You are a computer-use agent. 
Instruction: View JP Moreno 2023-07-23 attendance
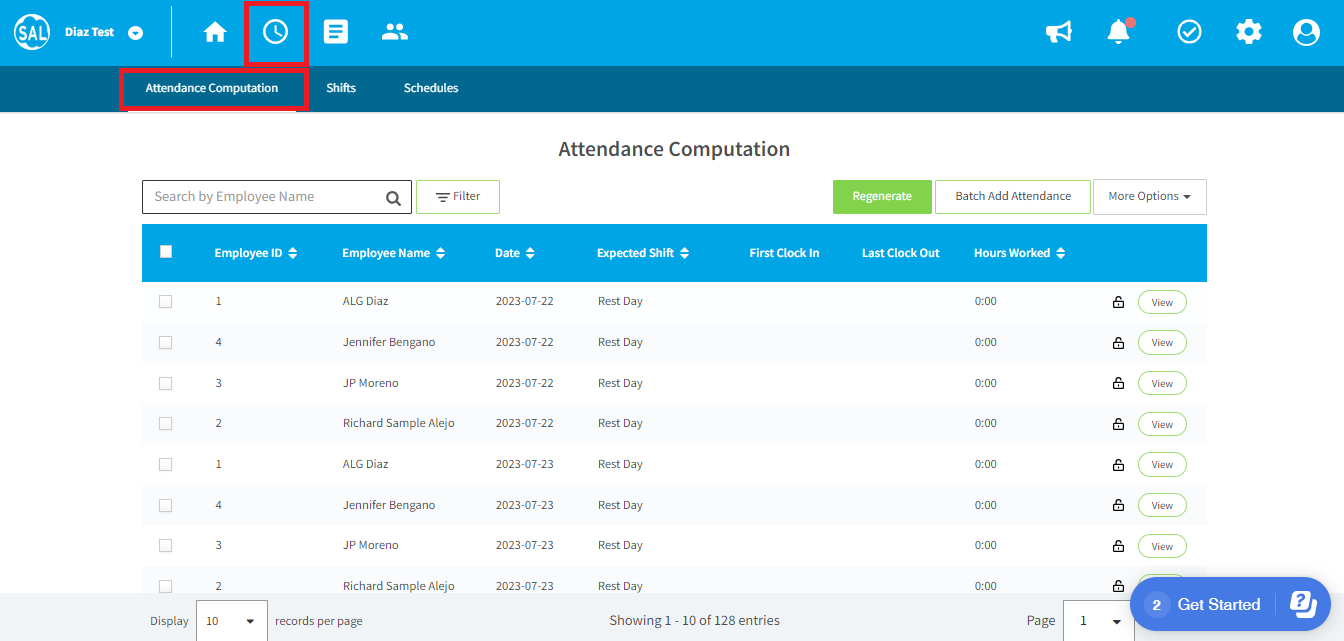[x=1162, y=546]
